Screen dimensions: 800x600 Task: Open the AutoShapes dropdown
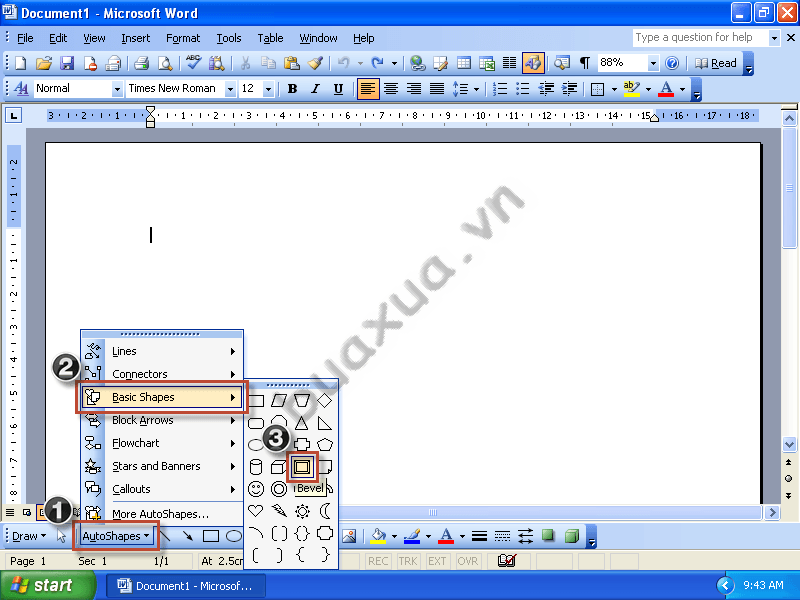click(x=116, y=536)
